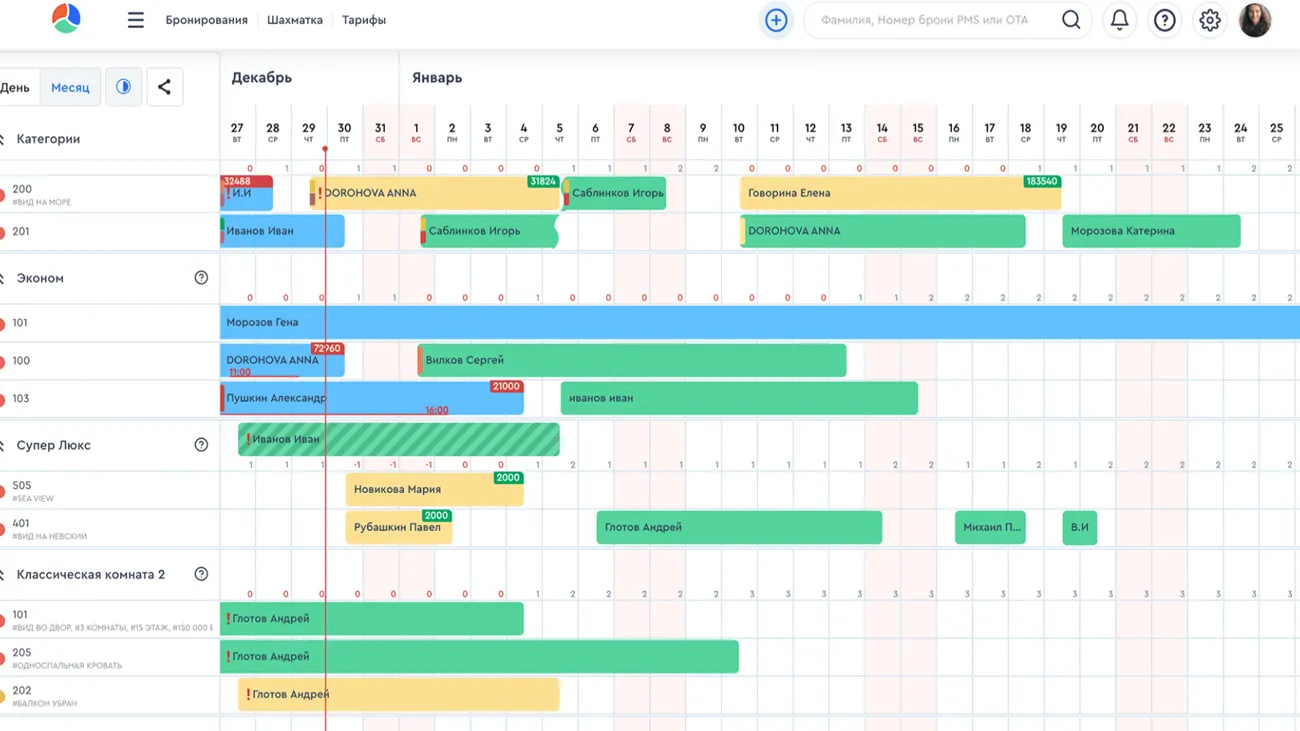Viewport: 1300px width, 731px height.
Task: Click the share icon button
Action: [164, 87]
